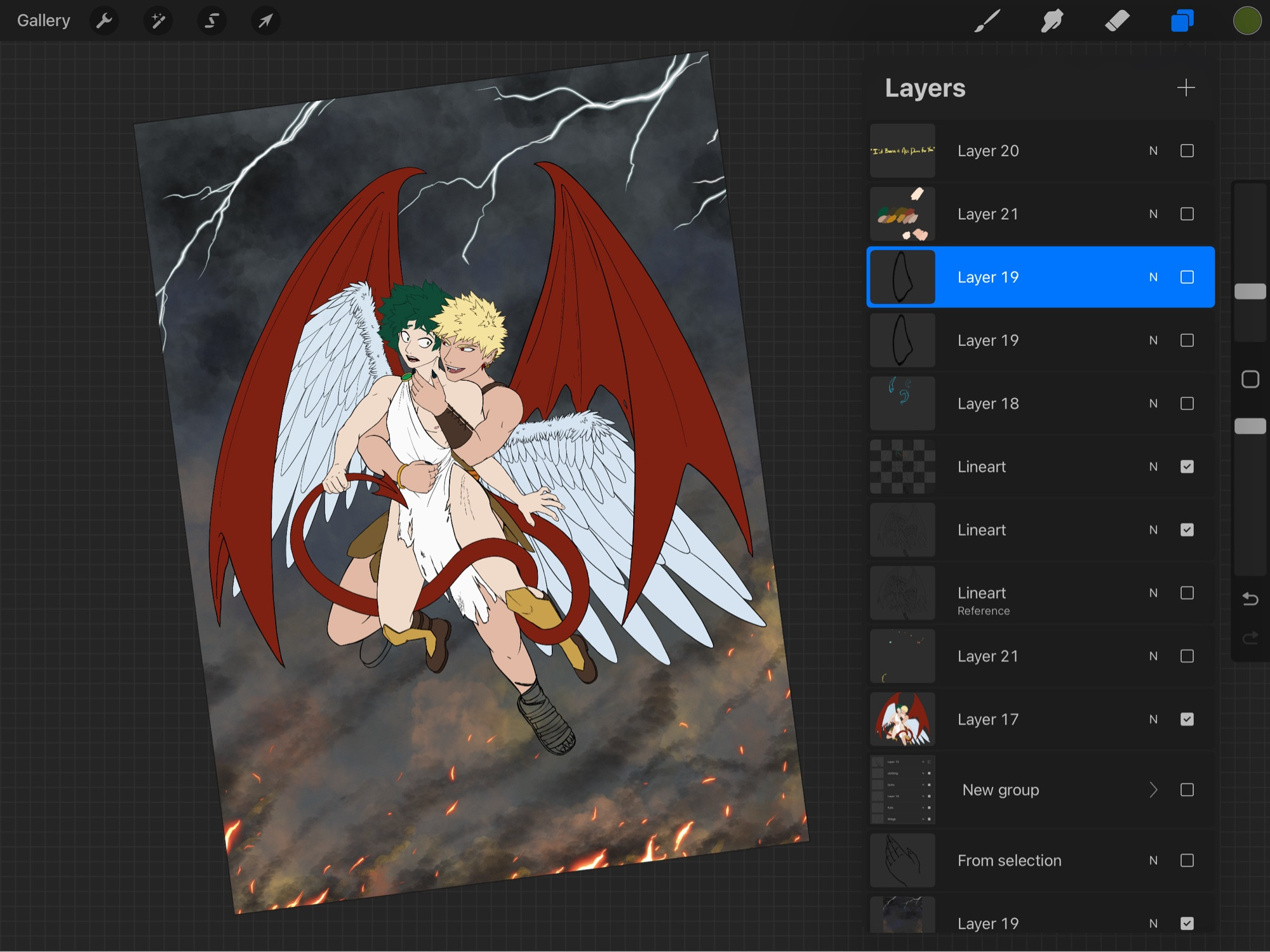Tap the undo arrow in the sidebar
The image size is (1270, 952).
click(1250, 598)
